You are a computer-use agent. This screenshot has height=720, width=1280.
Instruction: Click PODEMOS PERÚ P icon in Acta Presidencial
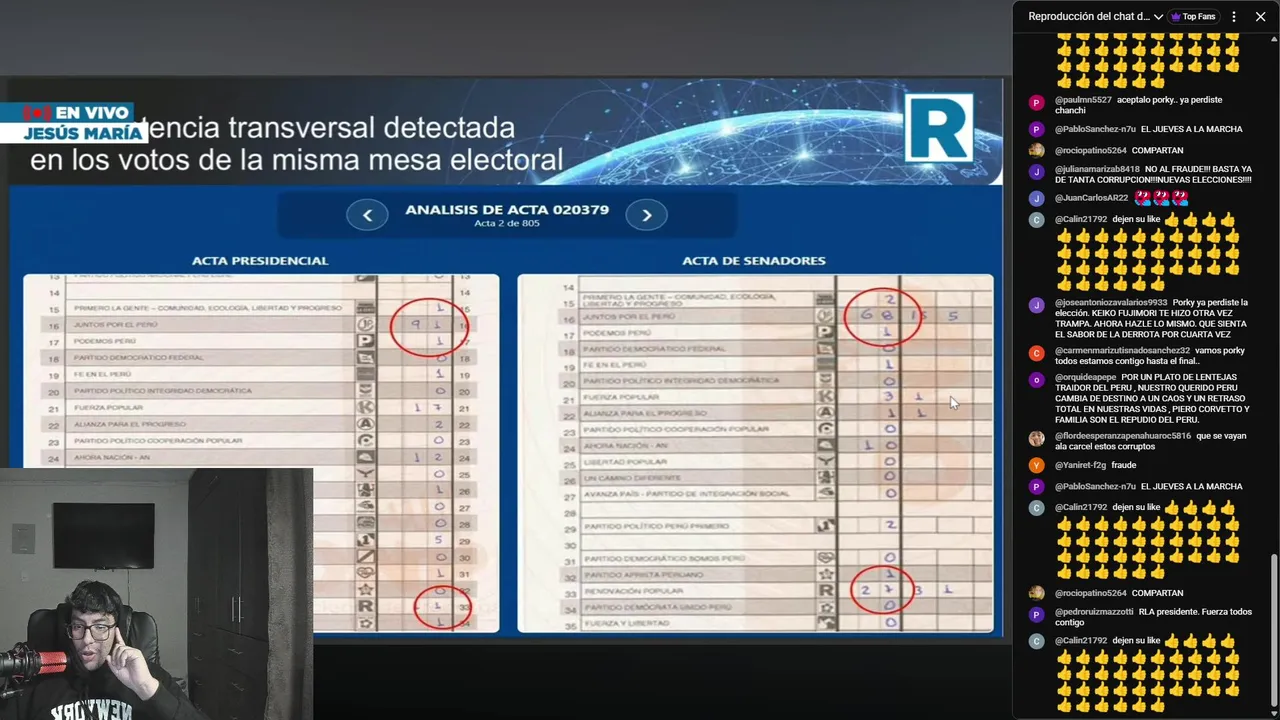[x=366, y=341]
